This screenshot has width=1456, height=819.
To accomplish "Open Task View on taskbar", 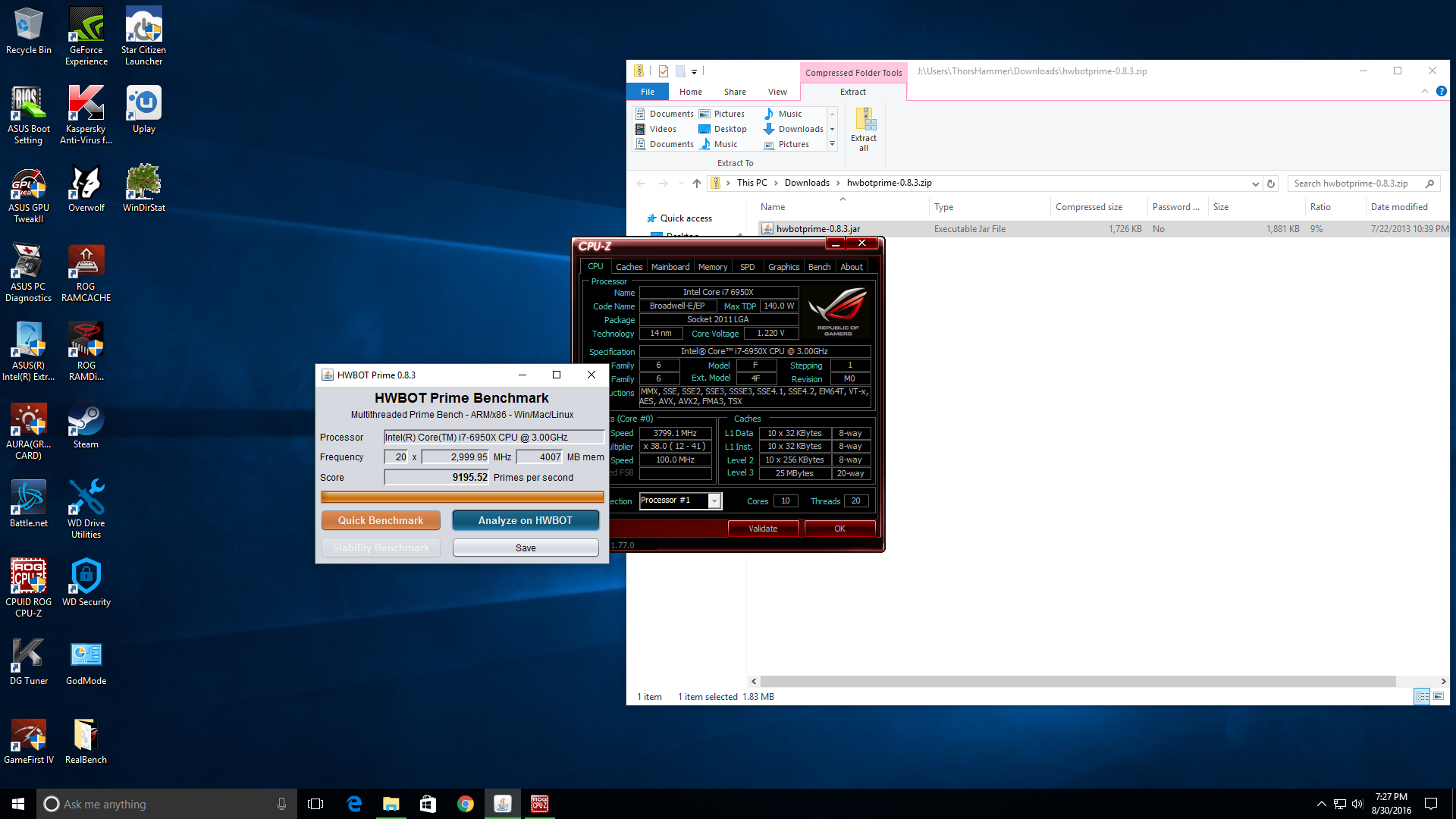I will pyautogui.click(x=315, y=804).
